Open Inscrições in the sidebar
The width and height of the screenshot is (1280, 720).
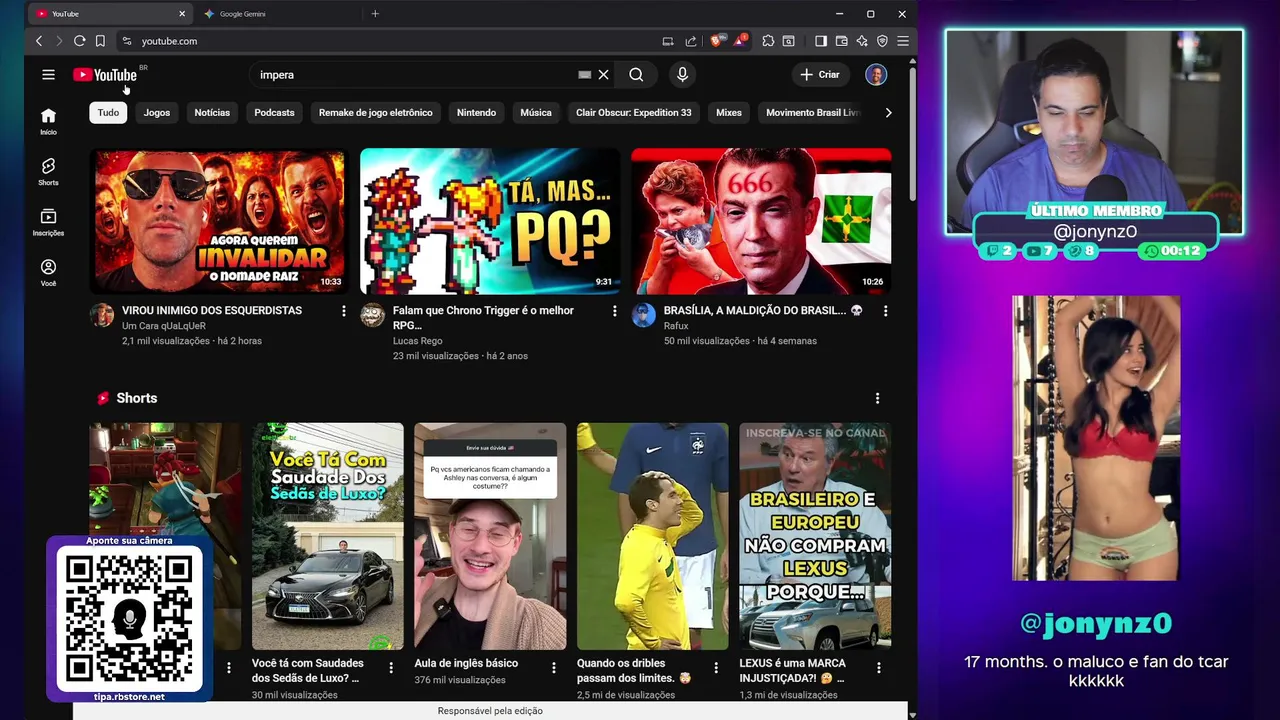48,222
